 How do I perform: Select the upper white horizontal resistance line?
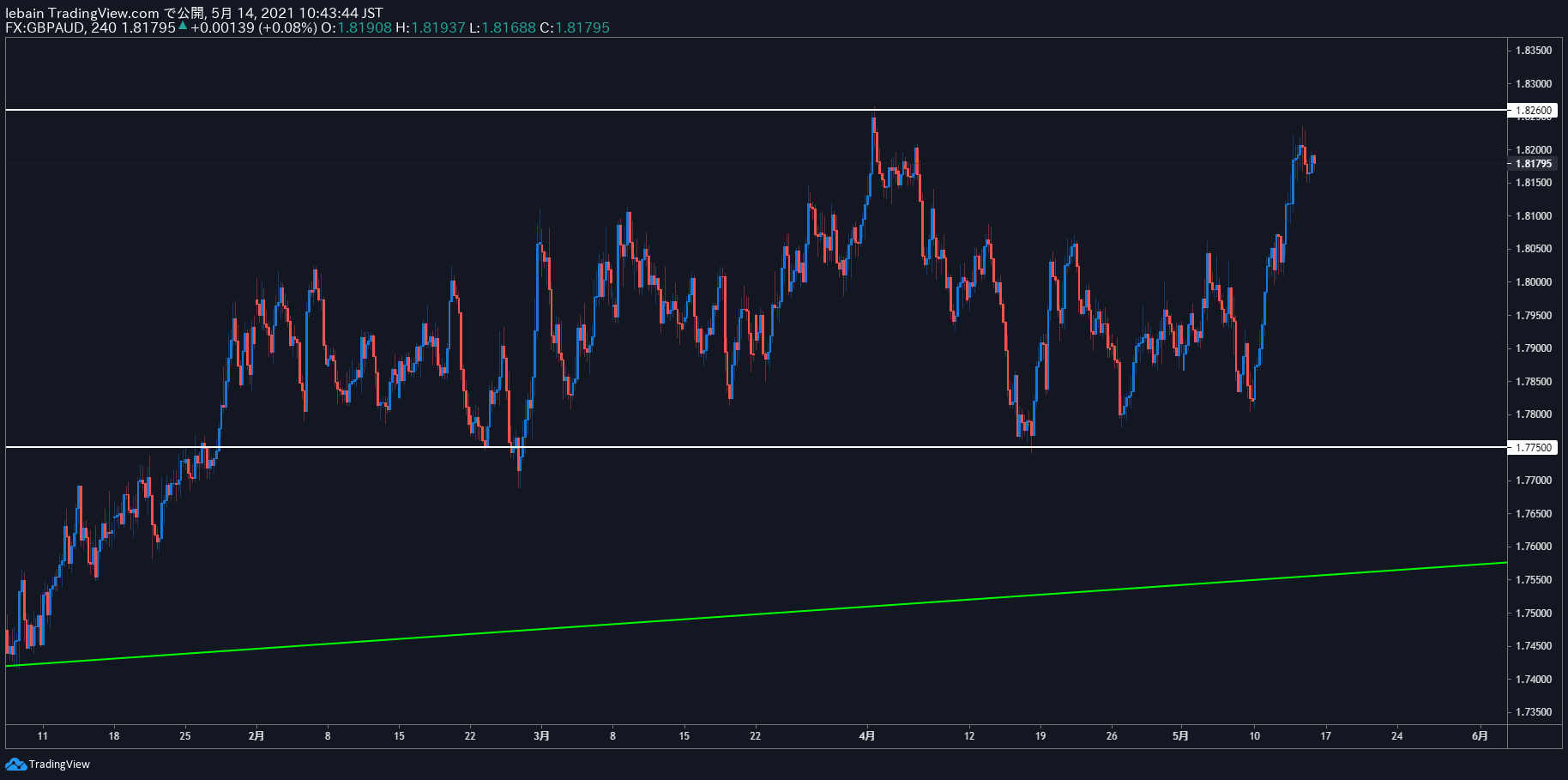click(x=756, y=110)
